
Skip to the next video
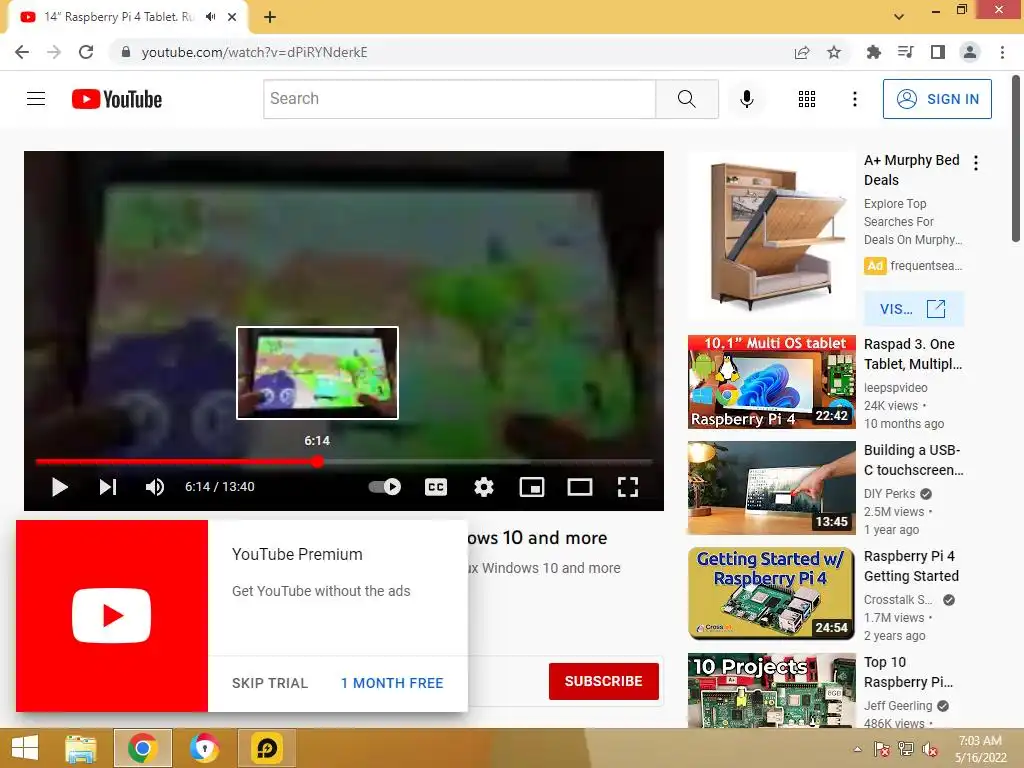tap(108, 487)
